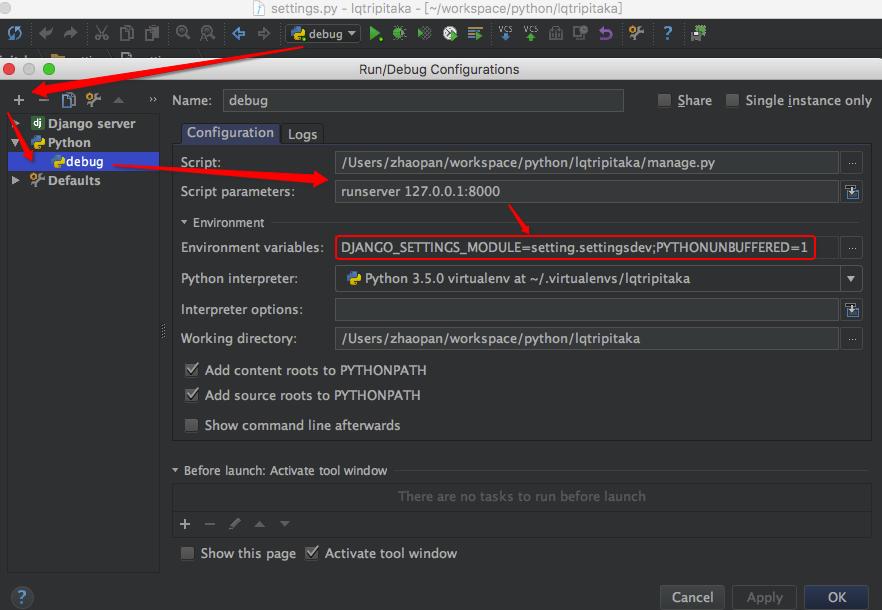Screen dimensions: 882x610
Task: Edit Environment variables browse button
Action: (852, 248)
